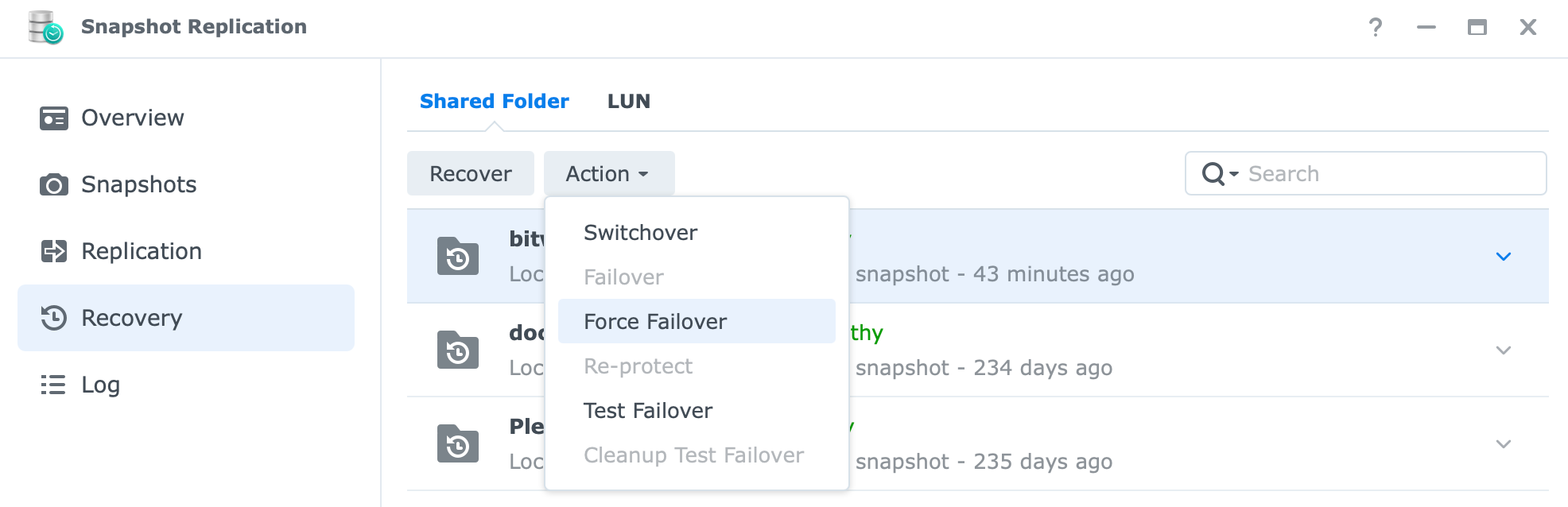Click the Replication arrow icon
Screen dimensions: 1568x507
coord(54,252)
